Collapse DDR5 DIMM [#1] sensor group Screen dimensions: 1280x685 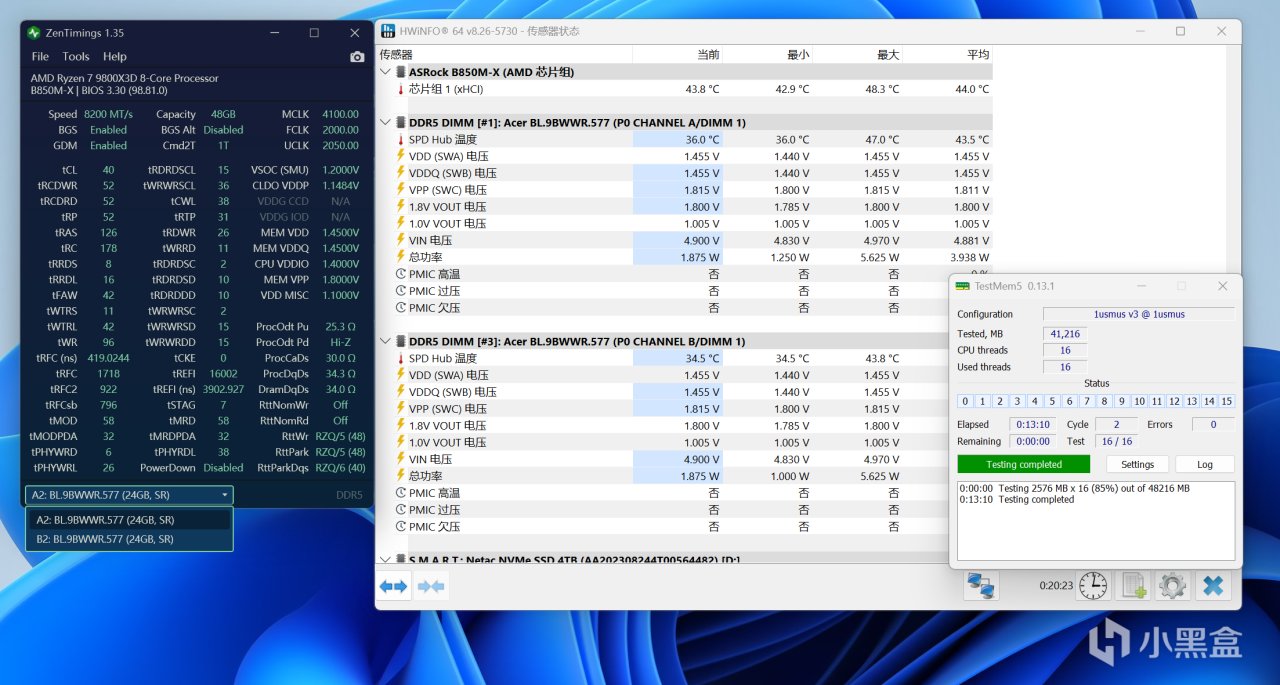click(x=387, y=123)
